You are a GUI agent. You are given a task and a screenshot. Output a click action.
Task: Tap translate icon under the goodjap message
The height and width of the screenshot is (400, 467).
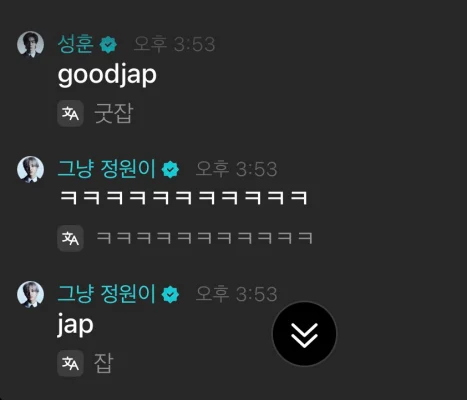(70, 114)
